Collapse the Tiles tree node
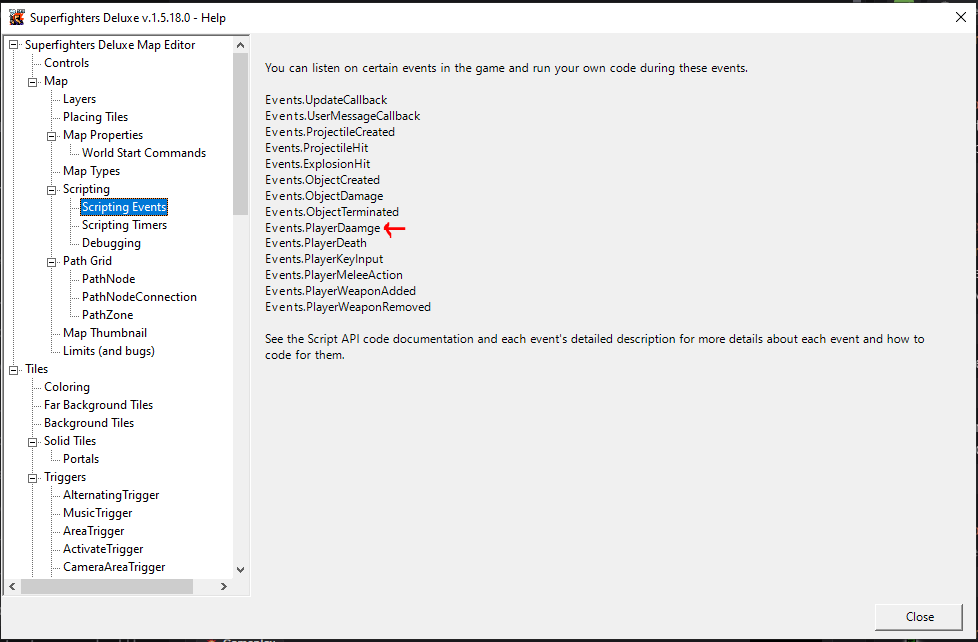The height and width of the screenshot is (642, 978). 14,369
